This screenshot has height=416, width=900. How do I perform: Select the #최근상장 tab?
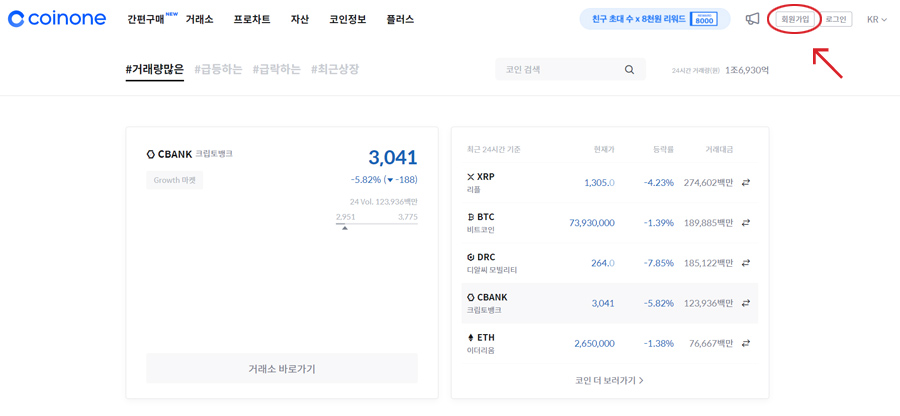coord(335,70)
